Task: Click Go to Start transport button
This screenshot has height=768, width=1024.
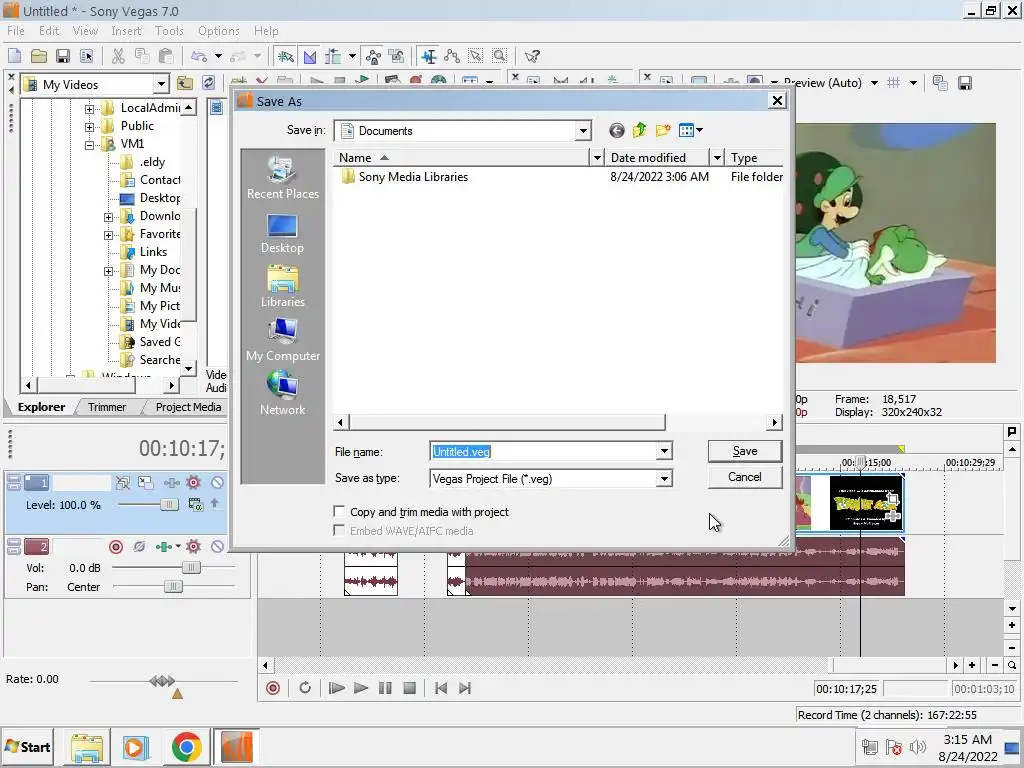Action: 441,688
